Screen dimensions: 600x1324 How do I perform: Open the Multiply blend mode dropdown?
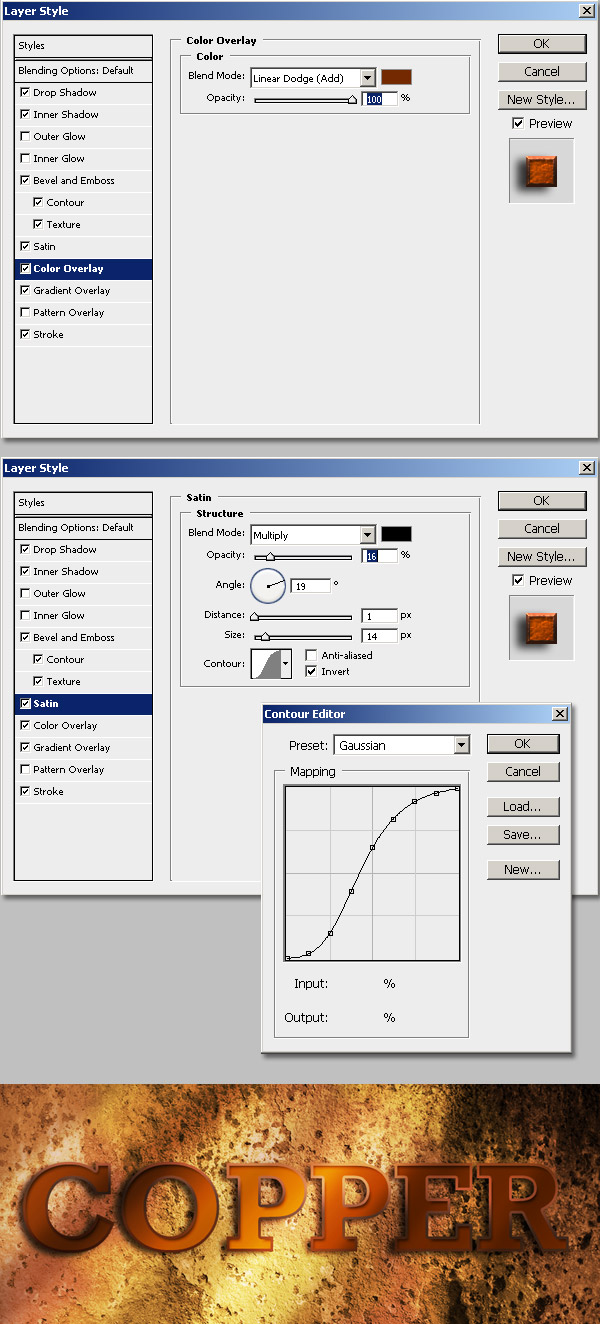[x=368, y=535]
